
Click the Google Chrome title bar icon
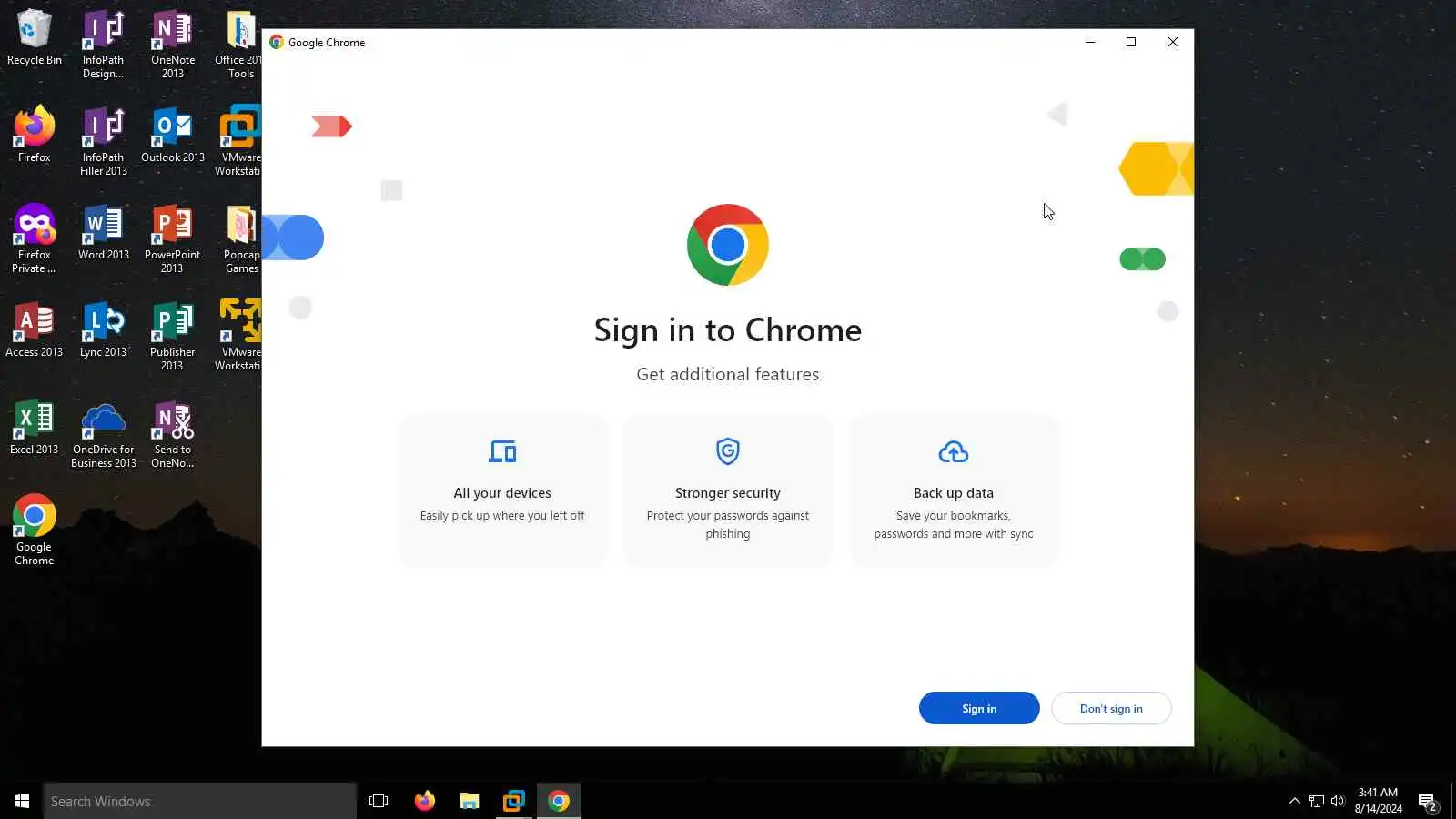(277, 42)
